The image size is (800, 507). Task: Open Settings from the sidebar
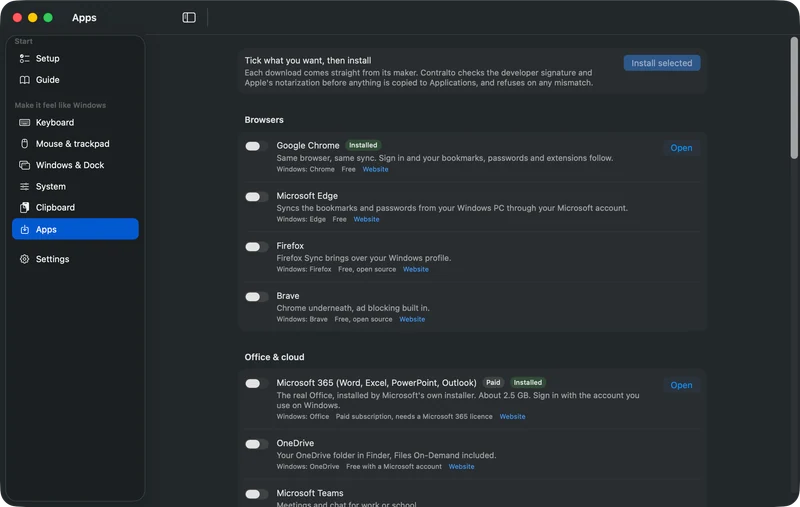click(x=75, y=259)
